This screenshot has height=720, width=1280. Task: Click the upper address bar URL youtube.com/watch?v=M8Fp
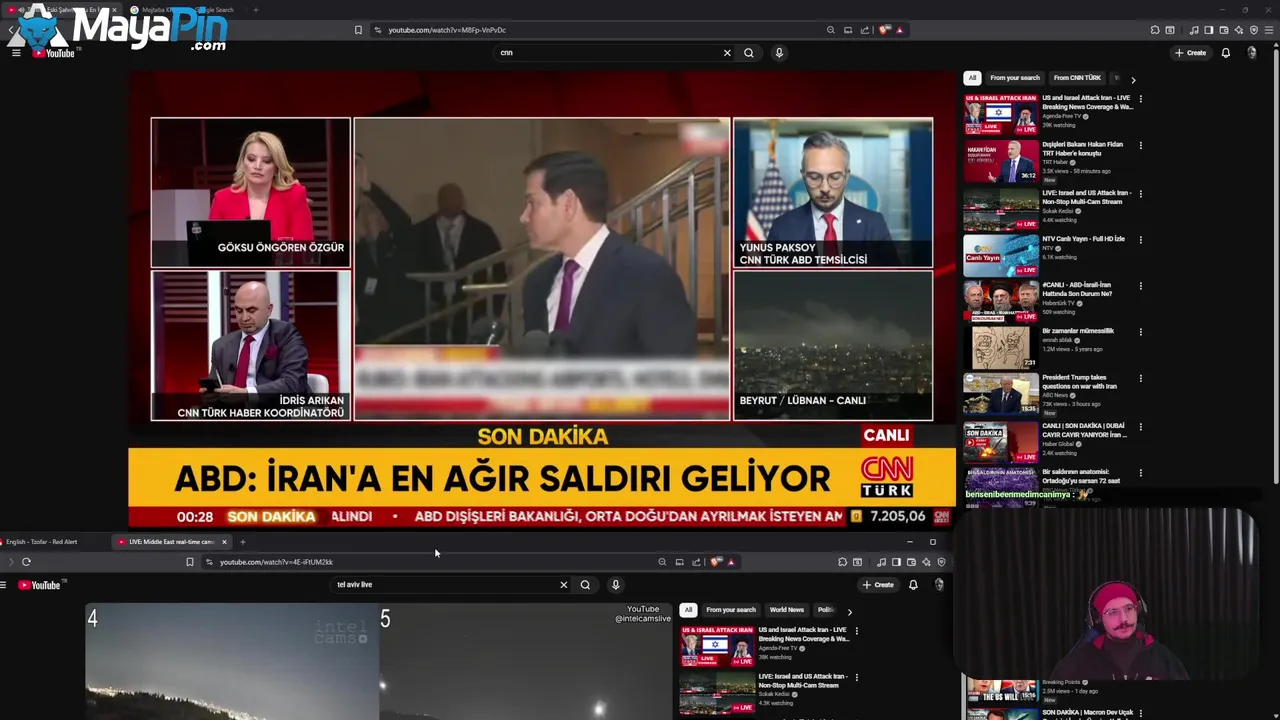click(447, 30)
